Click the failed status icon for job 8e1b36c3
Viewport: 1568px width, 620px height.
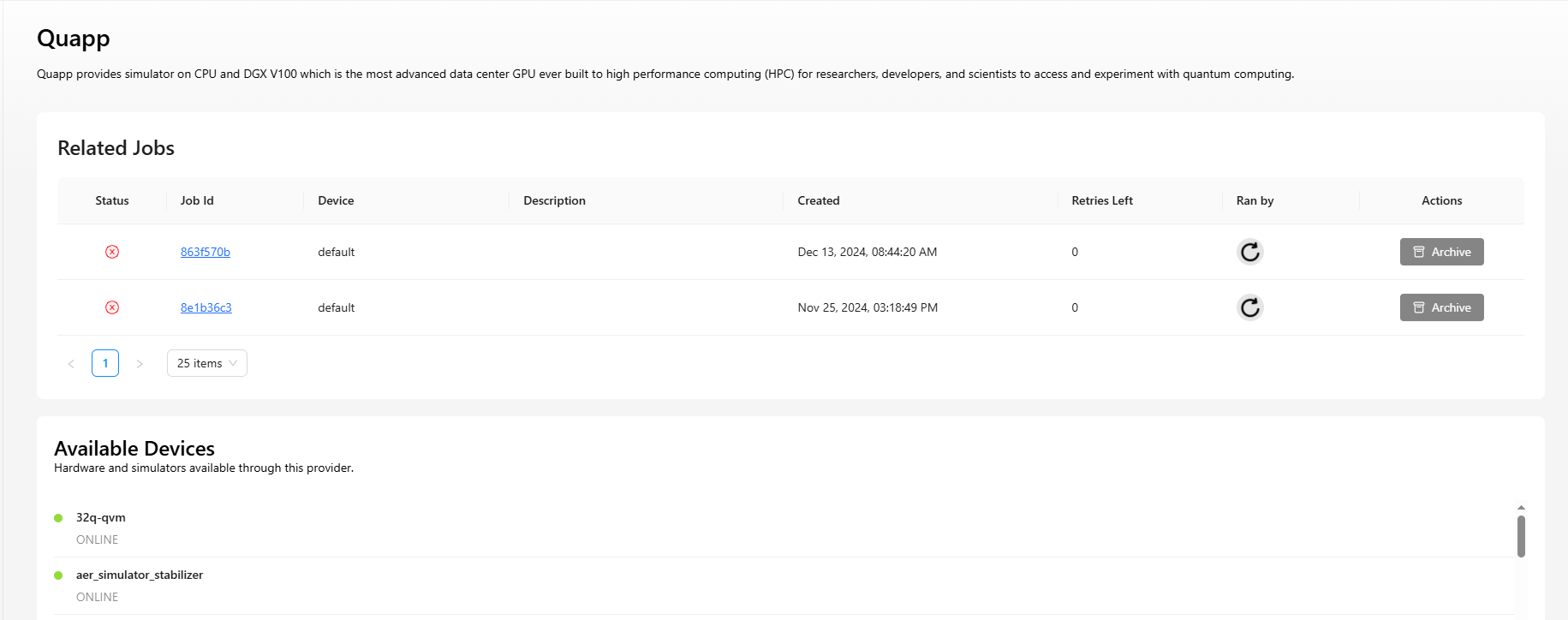click(x=112, y=307)
